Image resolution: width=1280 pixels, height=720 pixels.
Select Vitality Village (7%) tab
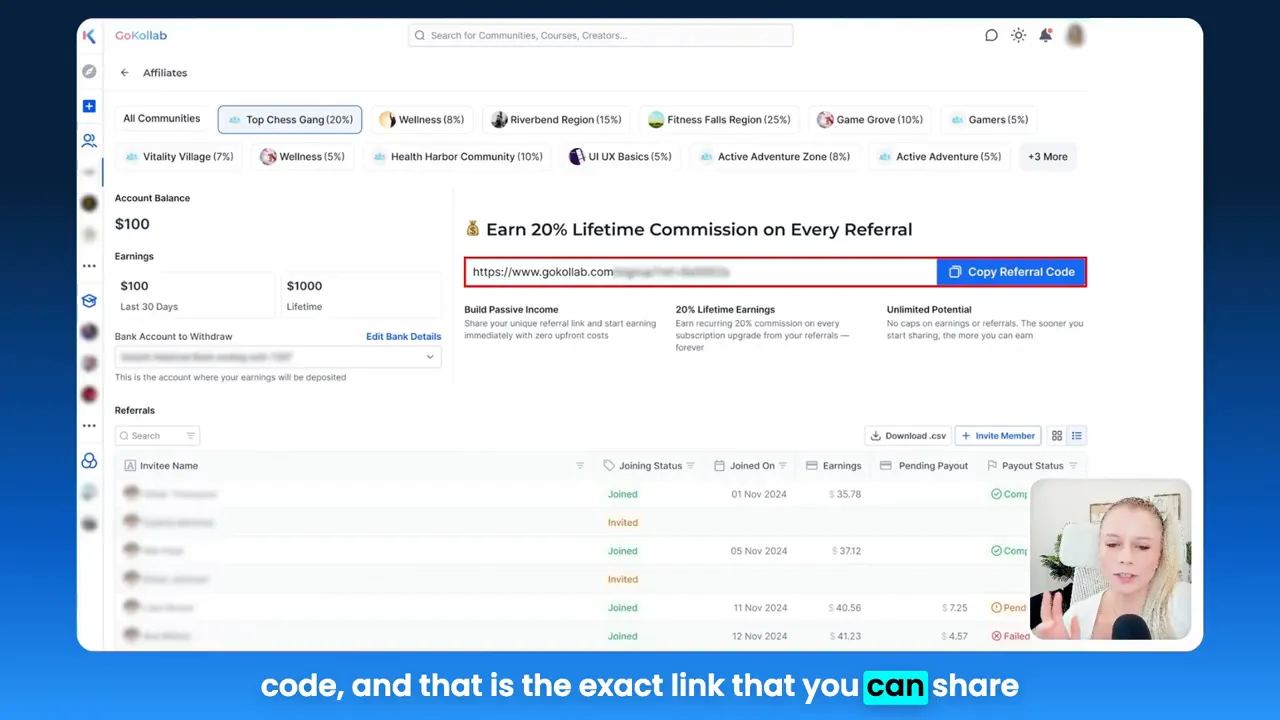178,157
